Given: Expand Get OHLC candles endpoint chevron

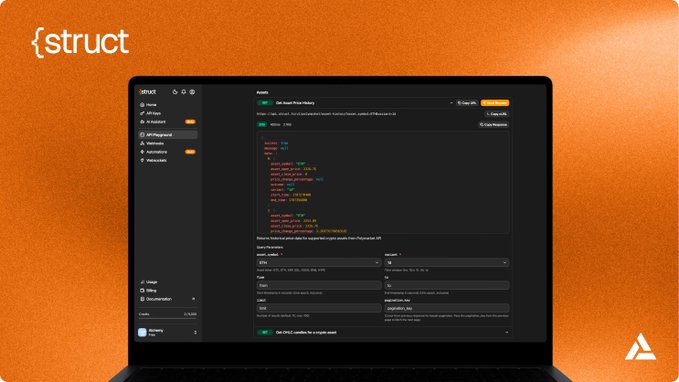Looking at the screenshot, I should tap(507, 333).
